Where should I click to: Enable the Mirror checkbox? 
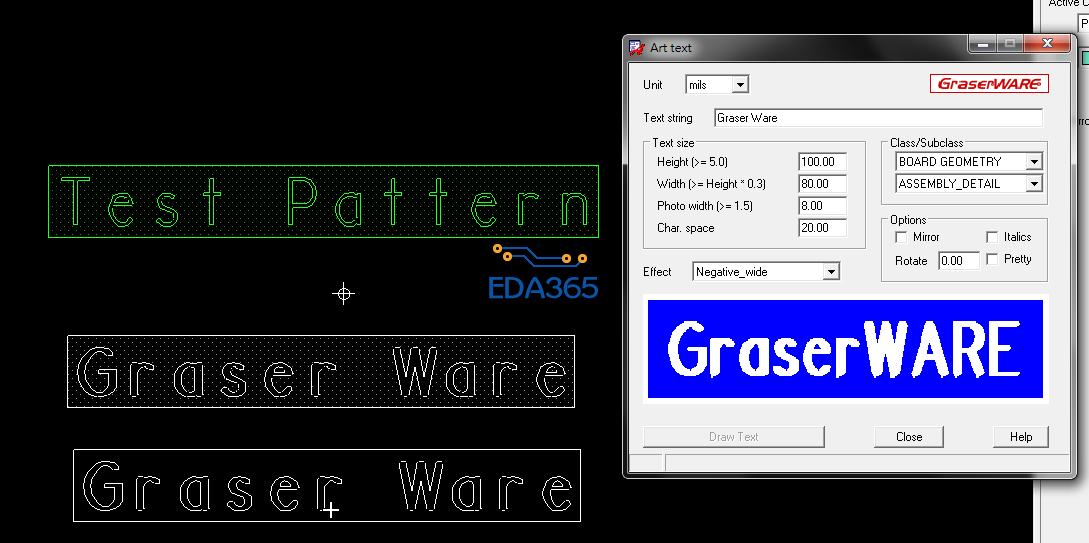901,237
